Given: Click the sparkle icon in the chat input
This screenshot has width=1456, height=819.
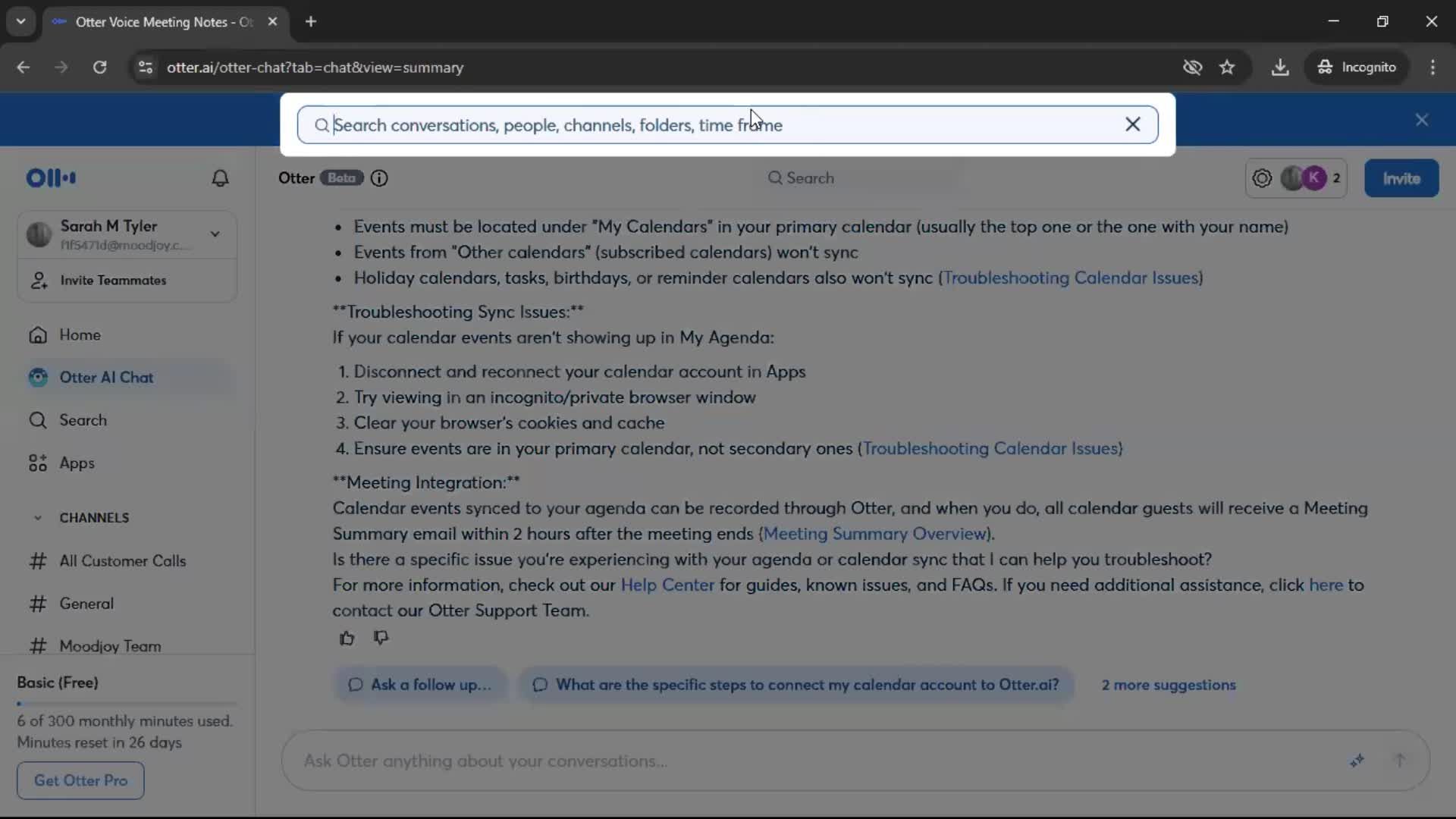Looking at the screenshot, I should point(1357,761).
